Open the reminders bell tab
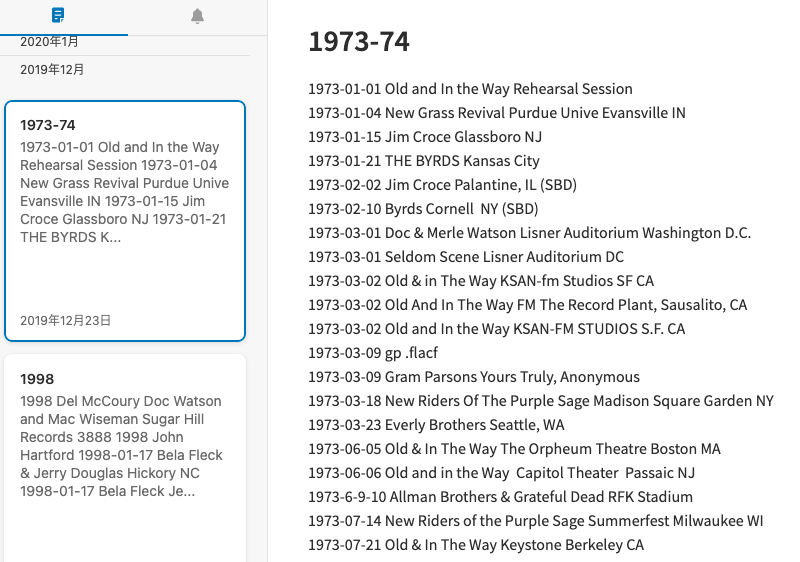 pyautogui.click(x=197, y=16)
